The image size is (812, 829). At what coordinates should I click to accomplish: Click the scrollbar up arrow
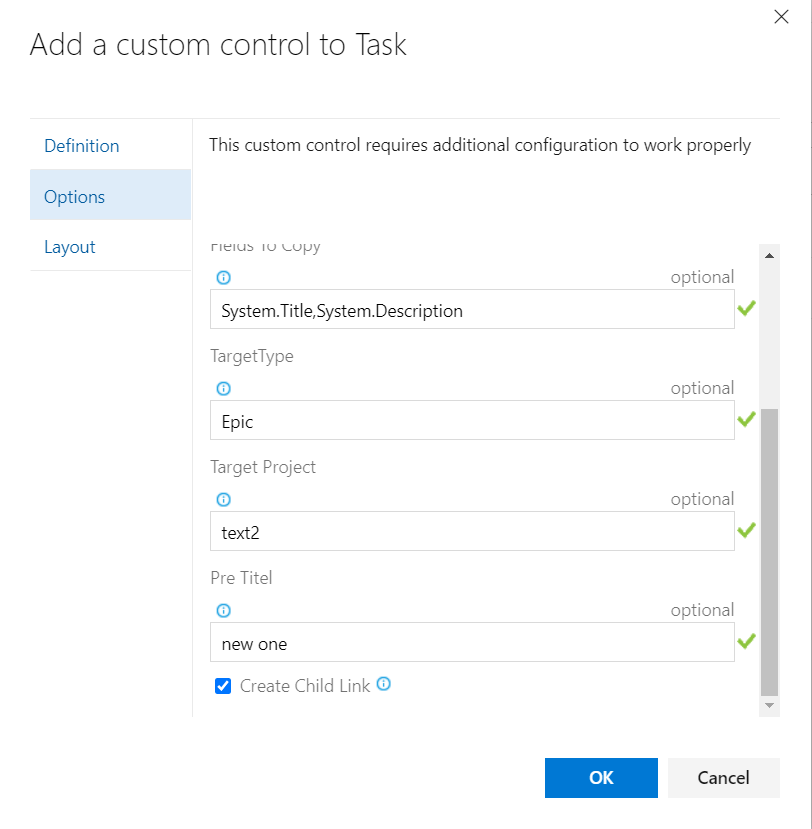point(769,257)
